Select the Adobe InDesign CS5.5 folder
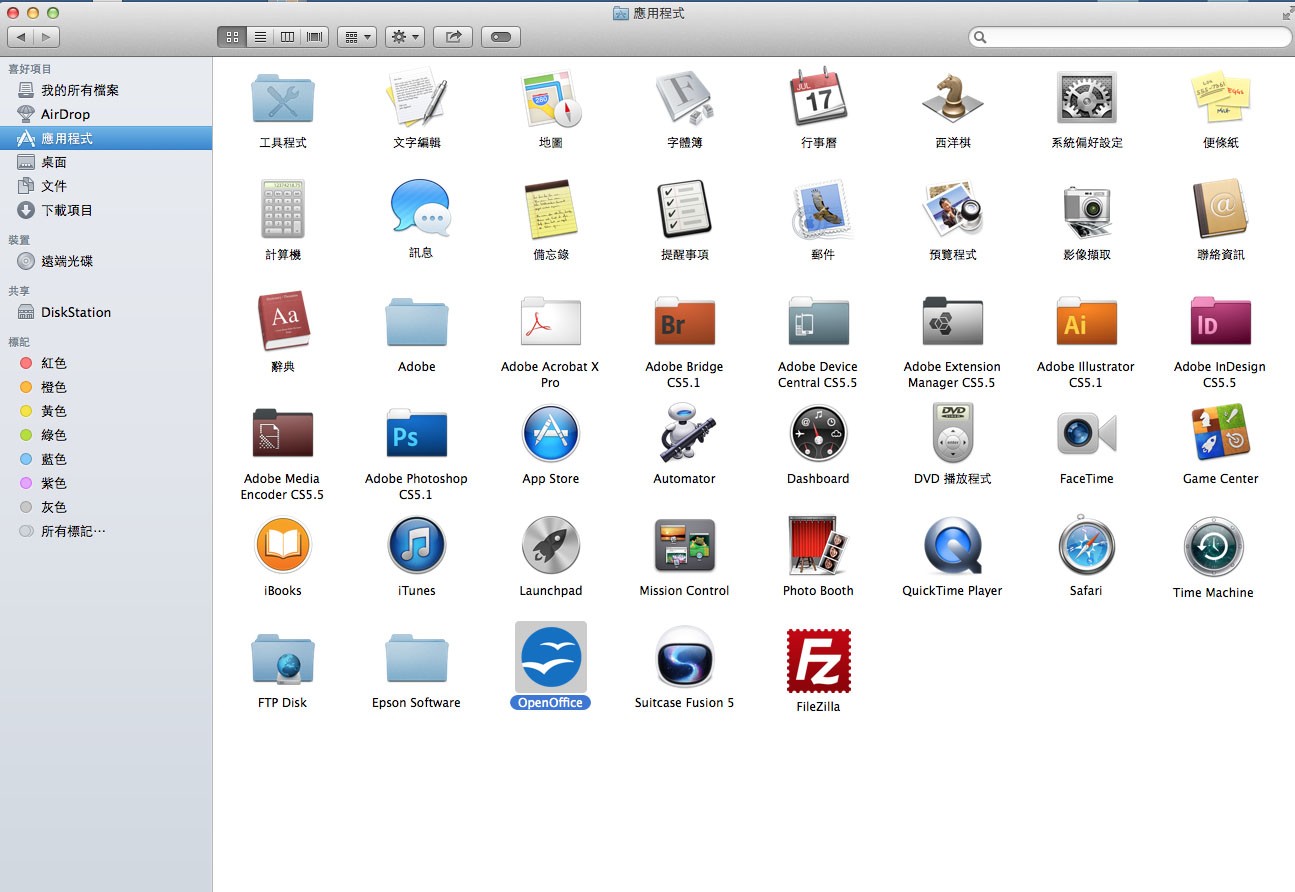This screenshot has width=1295, height=892. (x=1221, y=322)
